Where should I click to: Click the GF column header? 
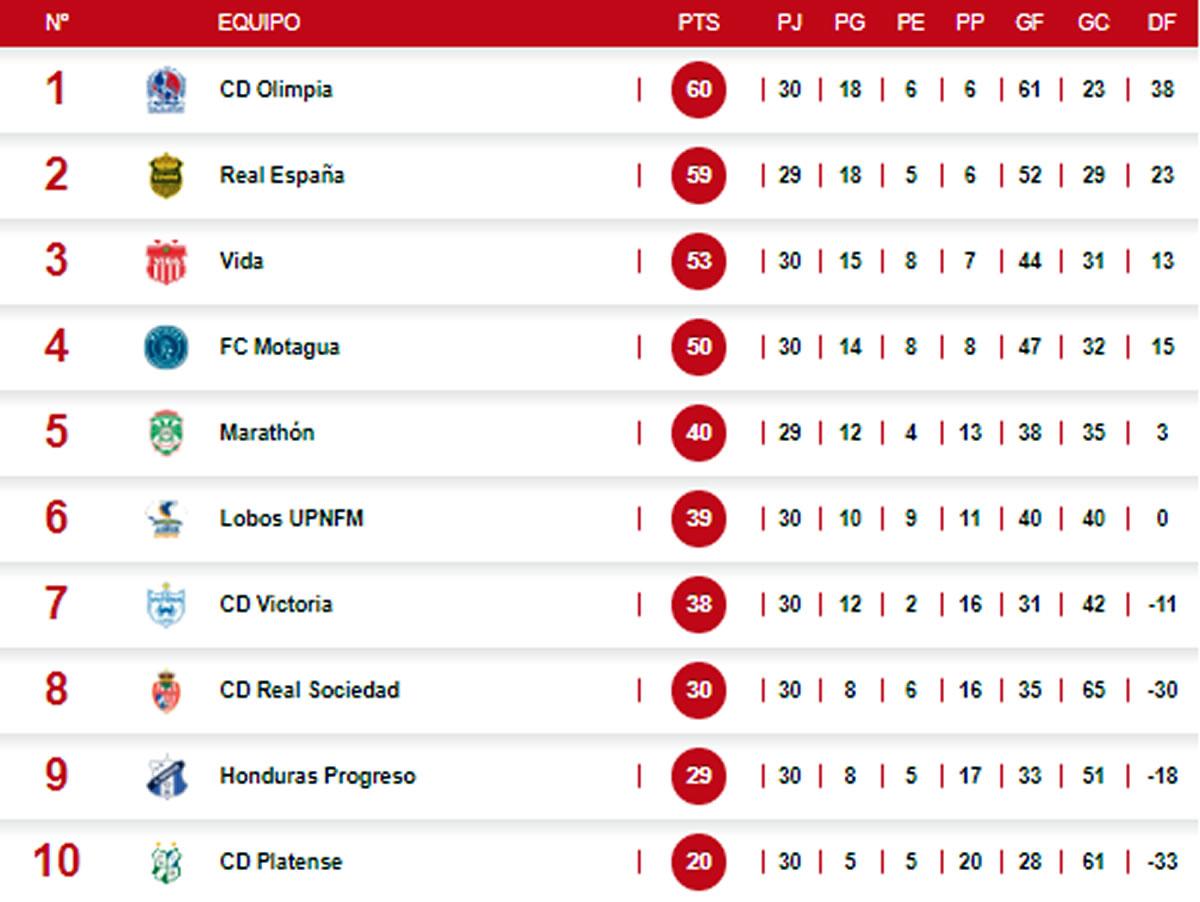[x=1029, y=22]
